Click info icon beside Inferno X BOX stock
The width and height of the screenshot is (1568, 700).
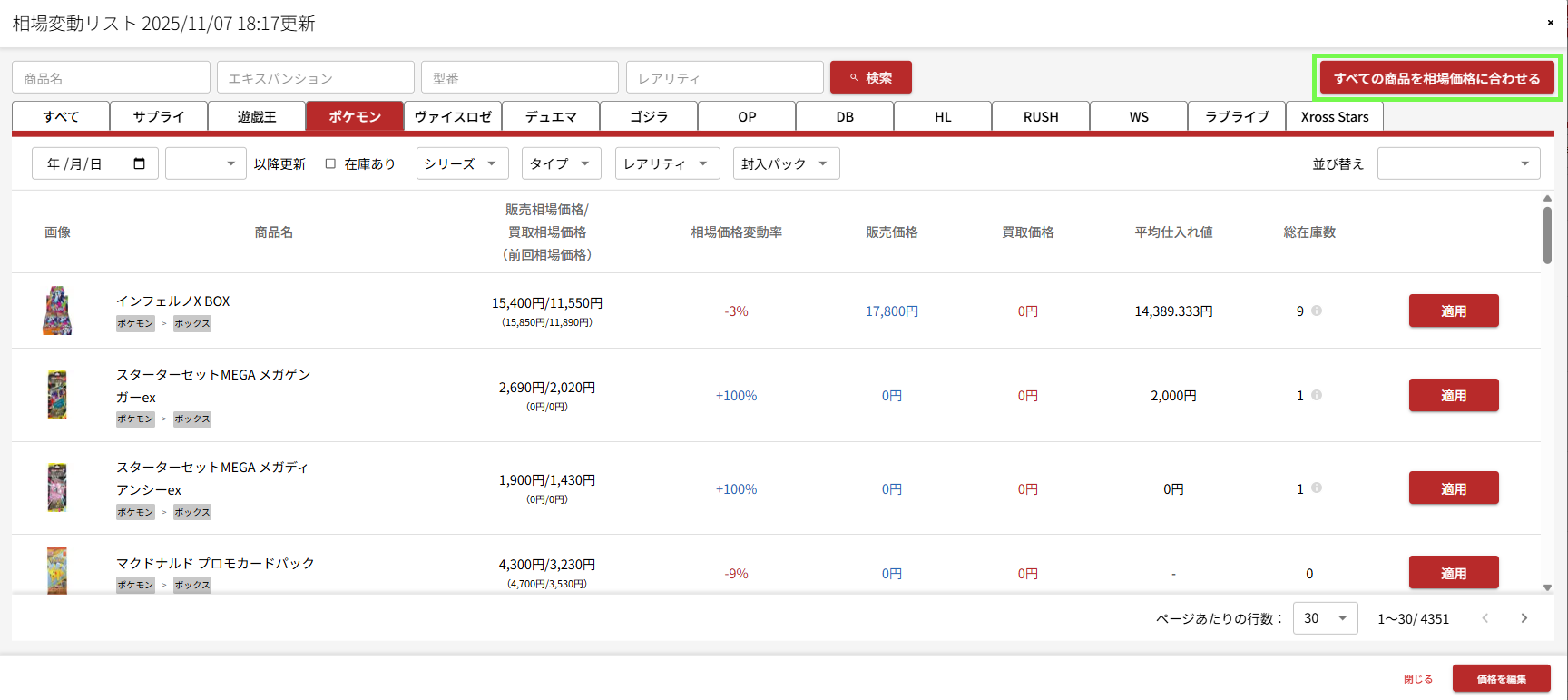[1317, 311]
